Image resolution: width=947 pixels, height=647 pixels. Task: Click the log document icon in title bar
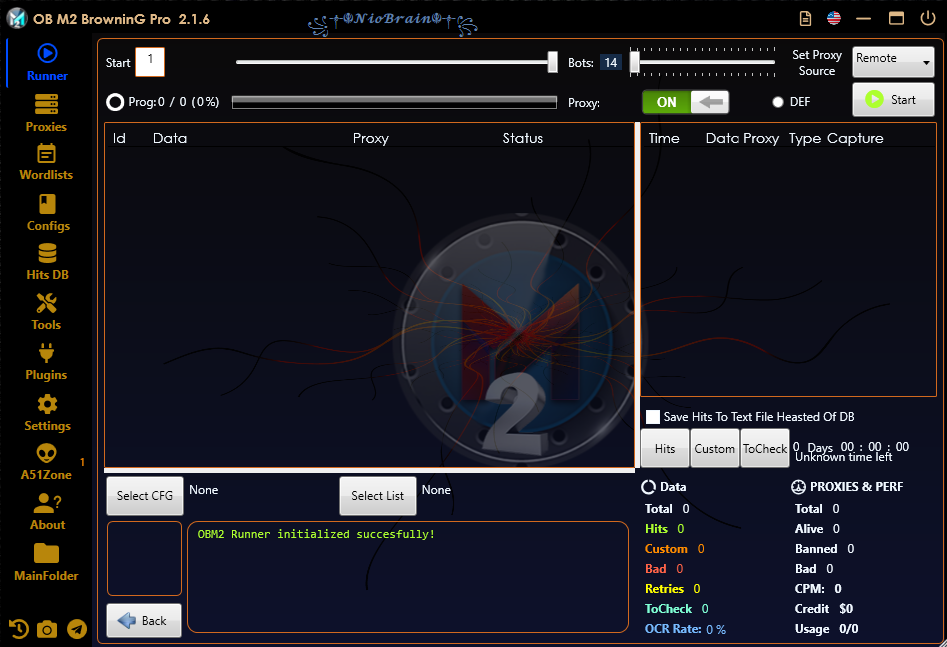click(x=806, y=18)
